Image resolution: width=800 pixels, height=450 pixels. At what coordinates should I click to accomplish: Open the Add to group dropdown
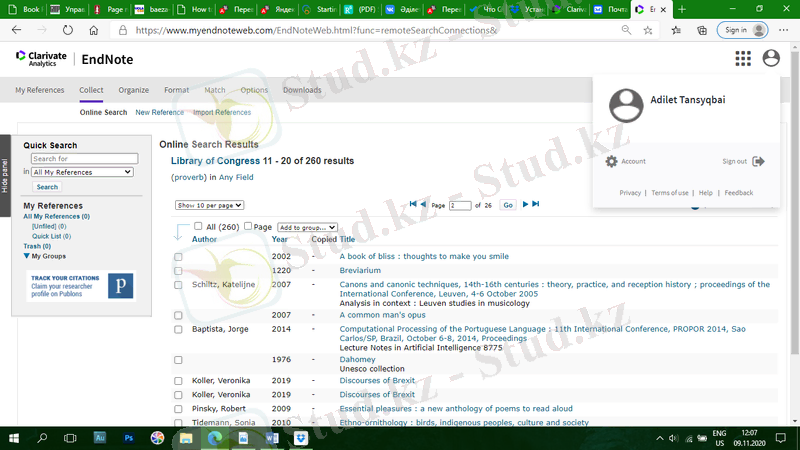pyautogui.click(x=307, y=228)
